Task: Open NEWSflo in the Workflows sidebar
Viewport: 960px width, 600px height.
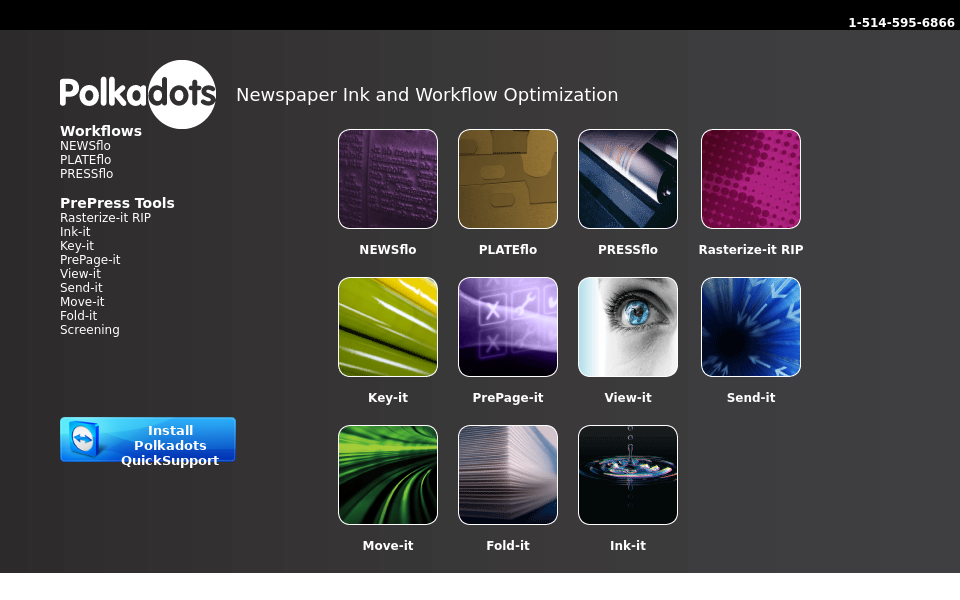Action: (85, 146)
